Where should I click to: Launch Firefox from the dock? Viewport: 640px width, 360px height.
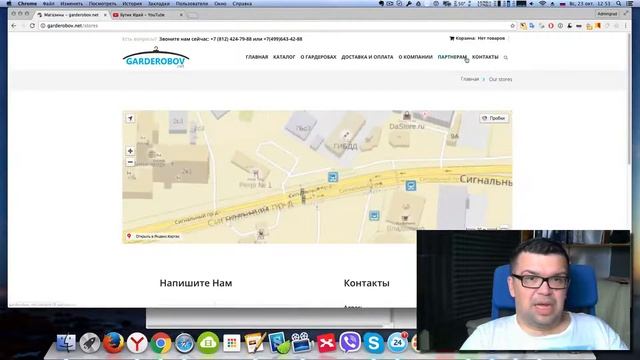113,343
